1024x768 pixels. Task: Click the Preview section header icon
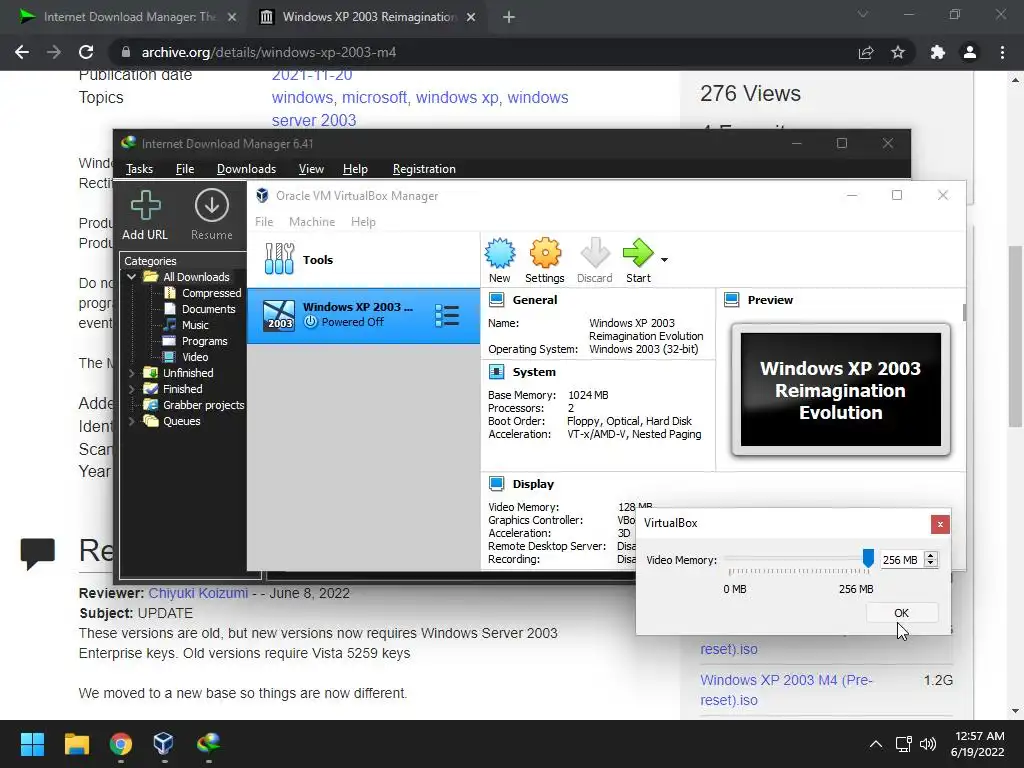tap(731, 300)
